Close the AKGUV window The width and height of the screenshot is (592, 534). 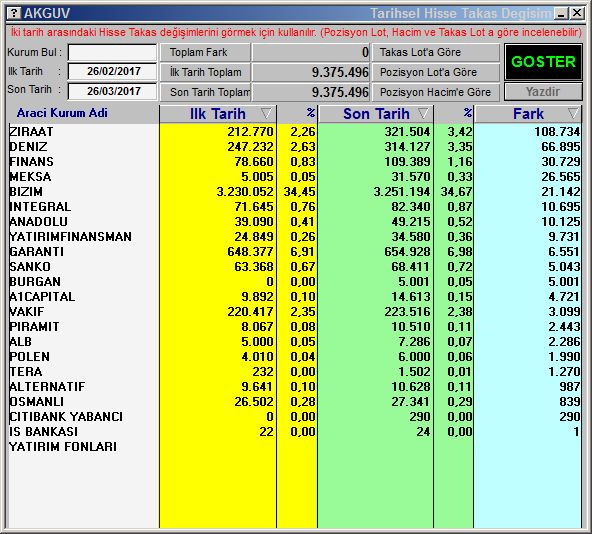tap(577, 14)
